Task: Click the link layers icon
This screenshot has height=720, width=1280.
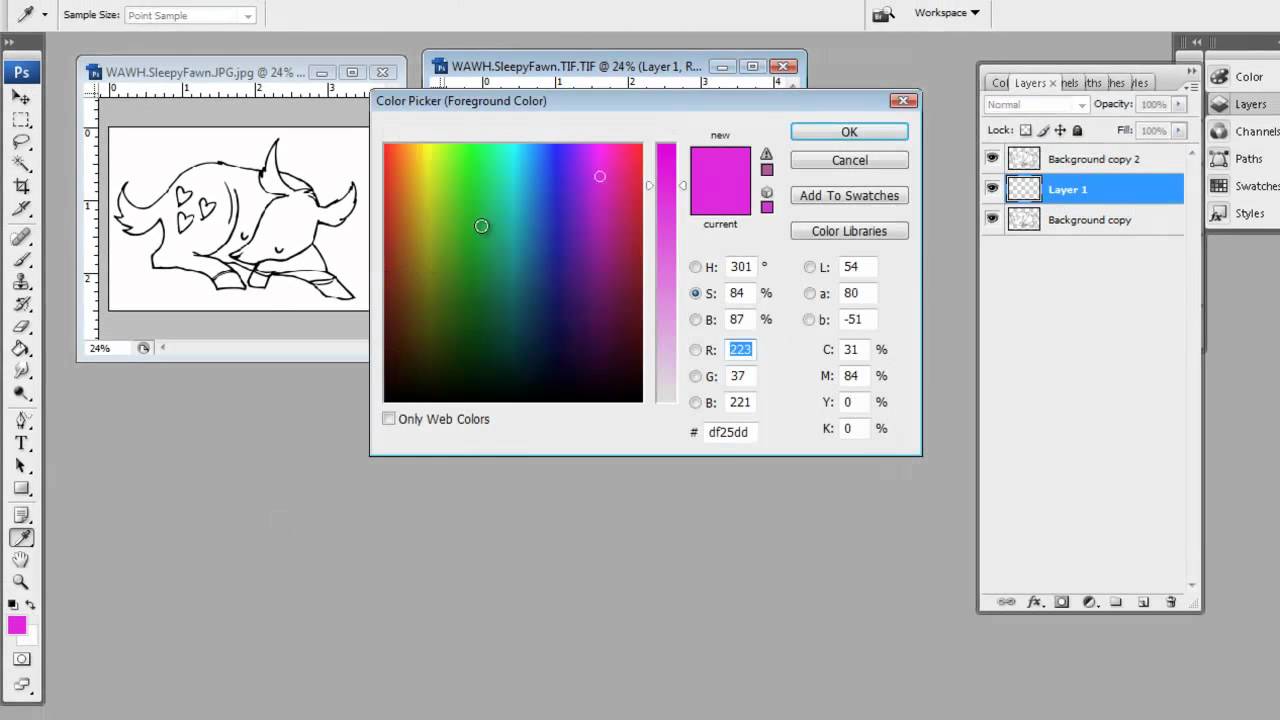Action: [x=1007, y=602]
